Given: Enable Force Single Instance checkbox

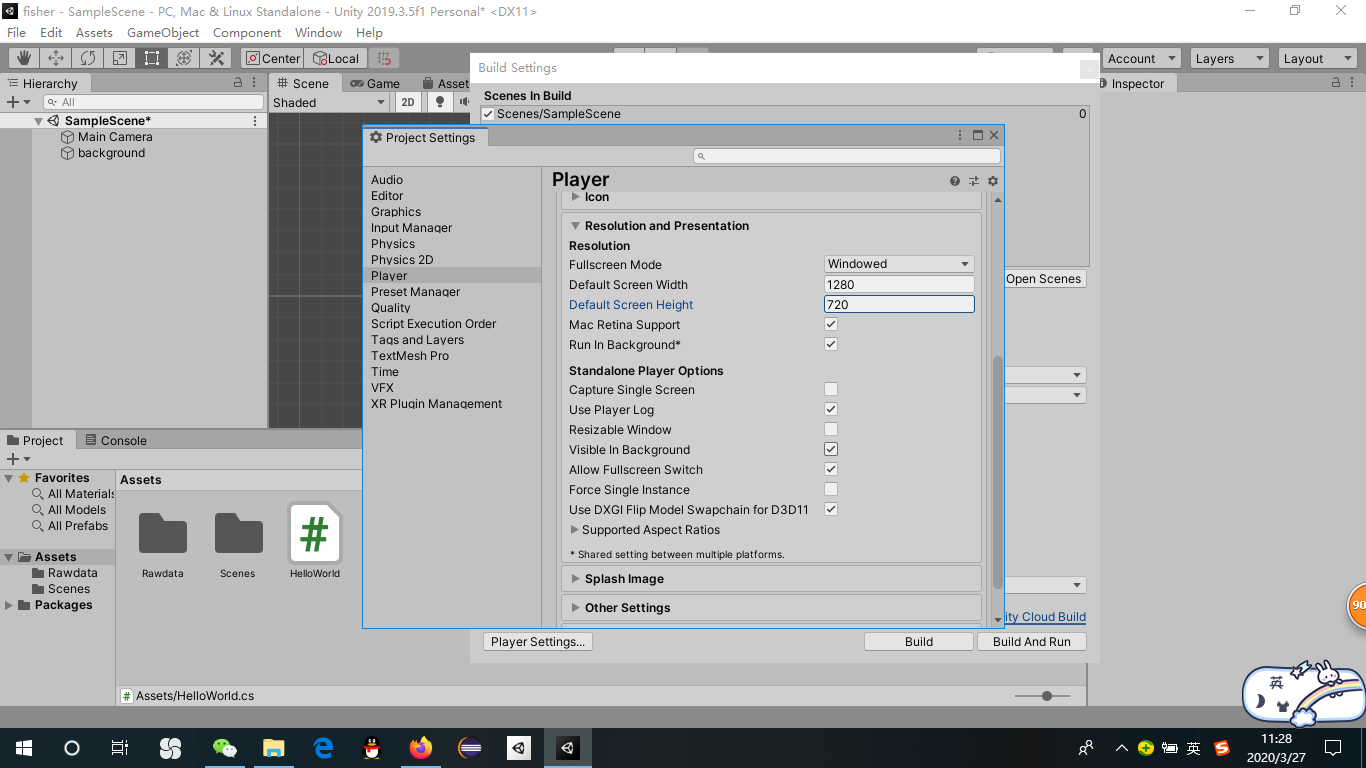Looking at the screenshot, I should 831,489.
